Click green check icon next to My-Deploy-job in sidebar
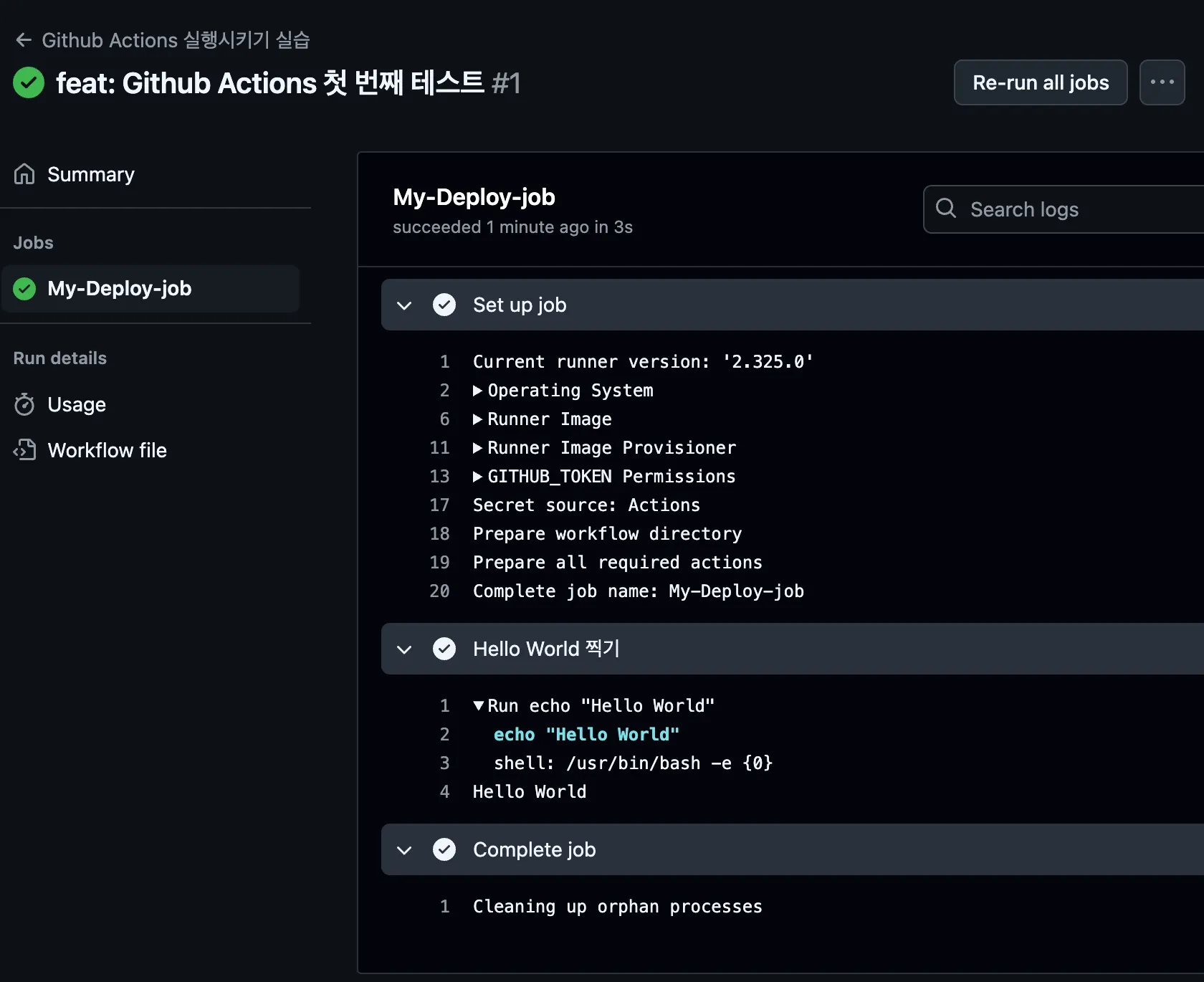This screenshot has width=1204, height=982. [x=24, y=289]
